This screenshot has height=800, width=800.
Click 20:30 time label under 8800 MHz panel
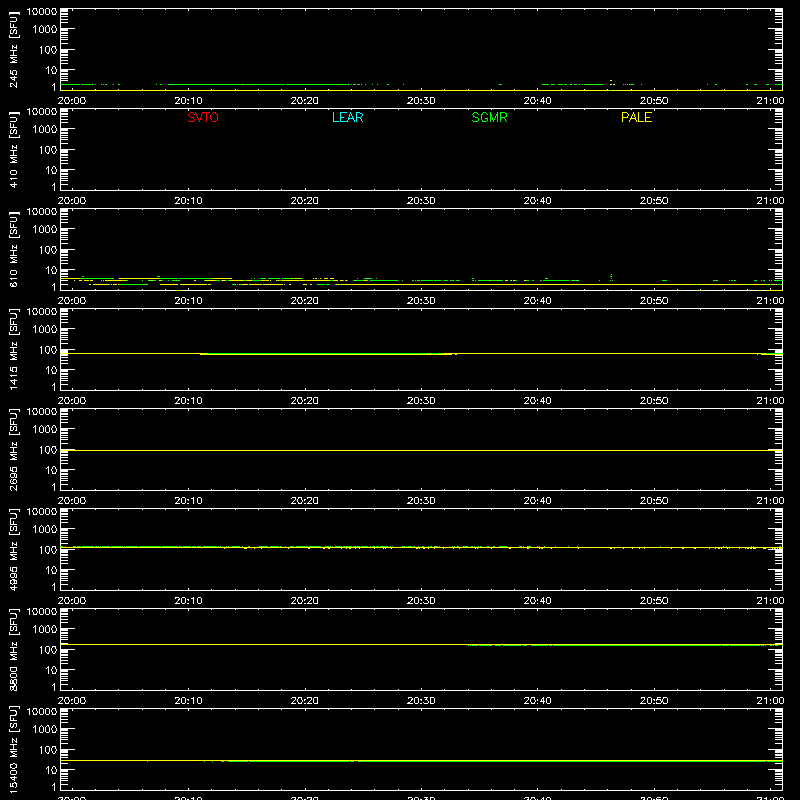pos(421,701)
